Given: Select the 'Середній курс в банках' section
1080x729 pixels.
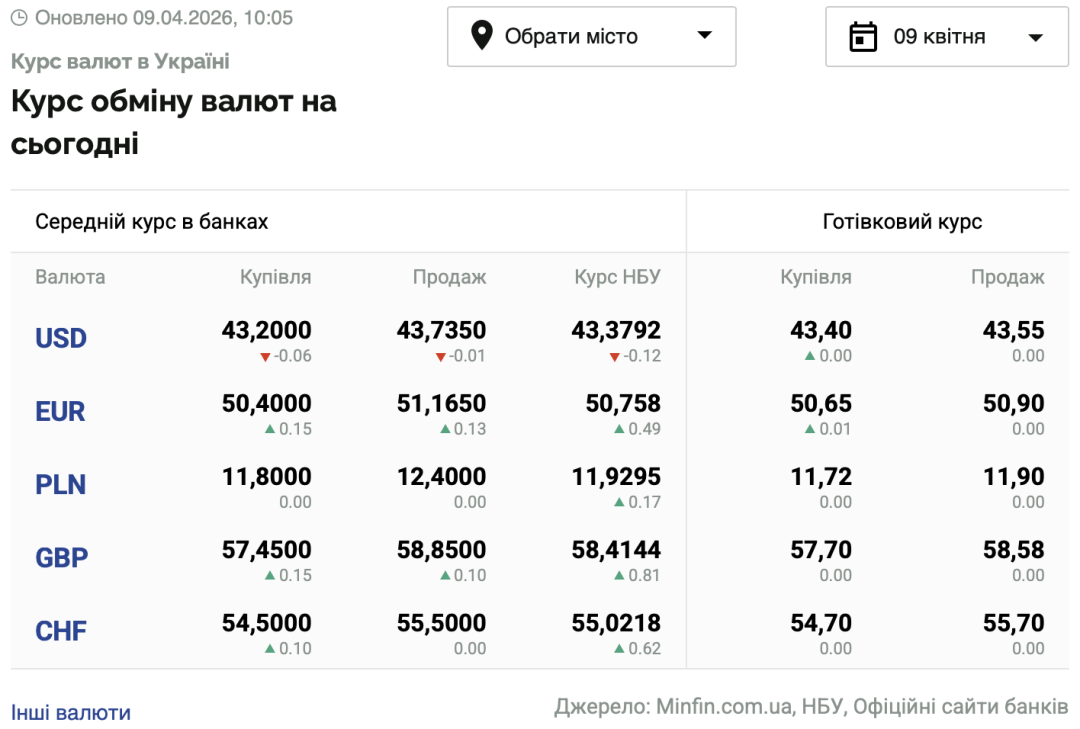Looking at the screenshot, I should pos(151,221).
